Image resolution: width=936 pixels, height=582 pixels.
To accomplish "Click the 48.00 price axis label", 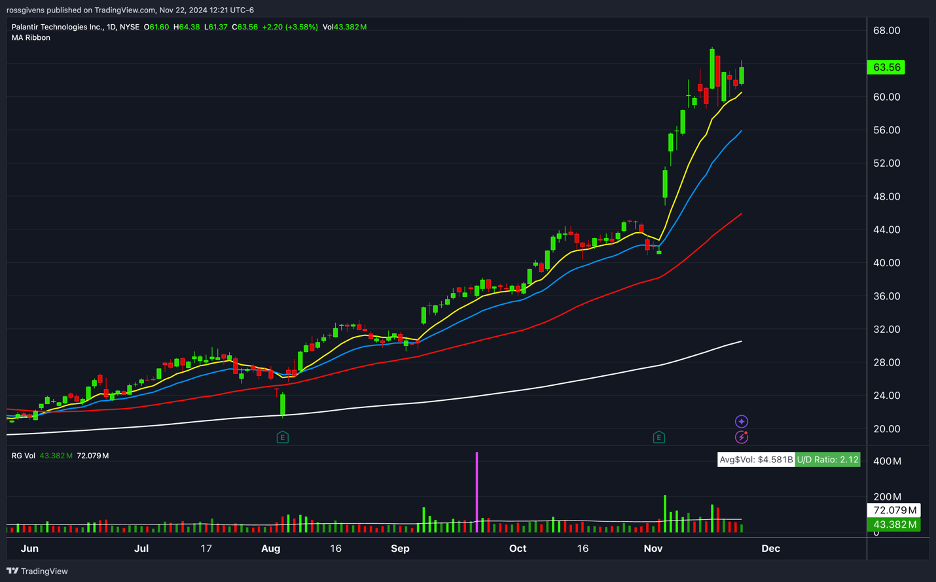I will click(x=886, y=196).
